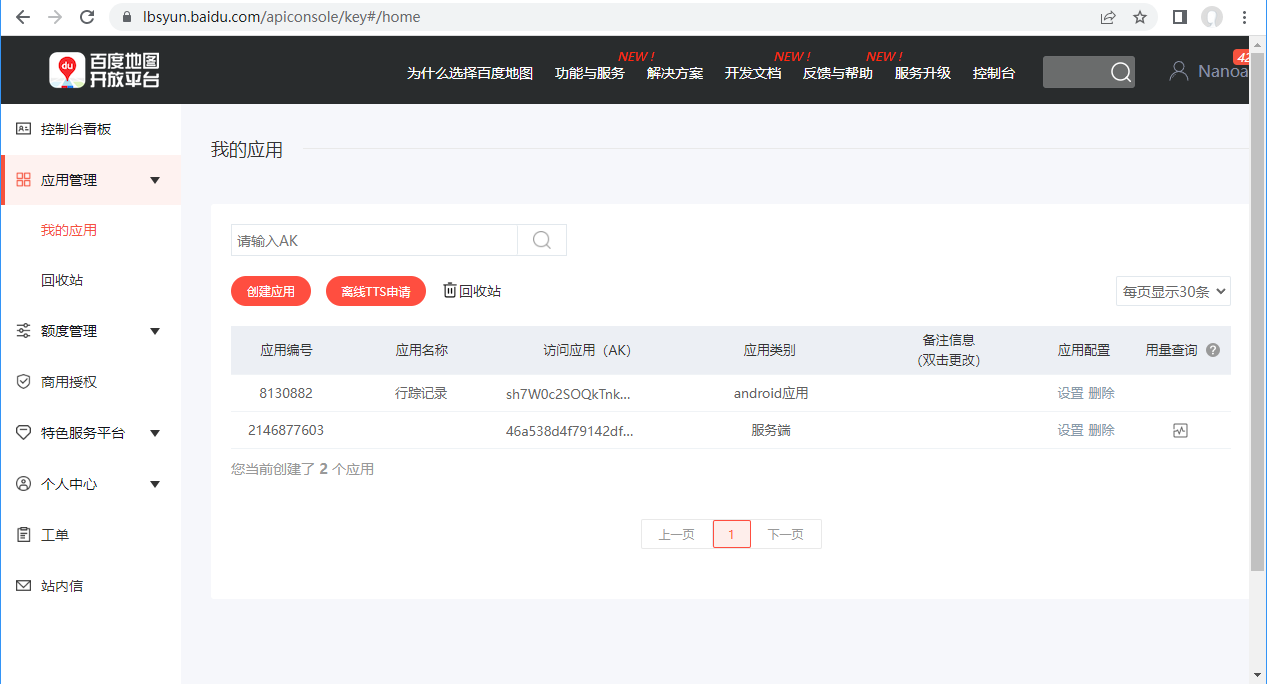Select 回收站 in left sidebar

click(x=62, y=280)
